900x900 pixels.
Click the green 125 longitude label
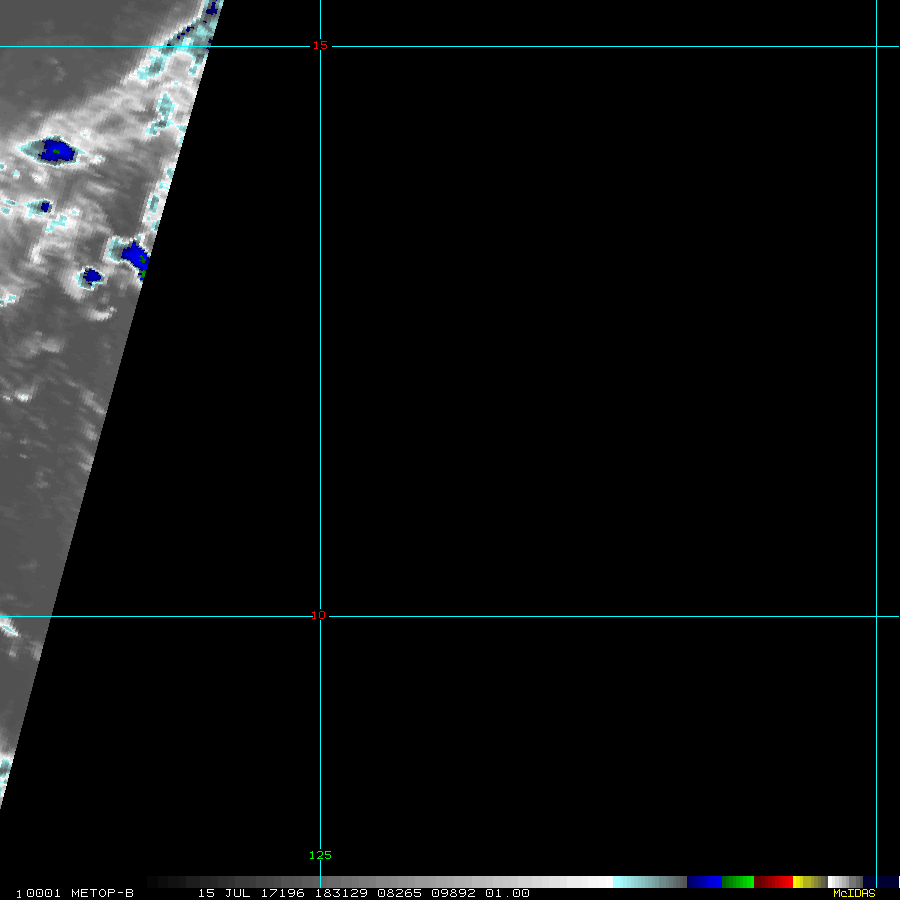point(320,855)
